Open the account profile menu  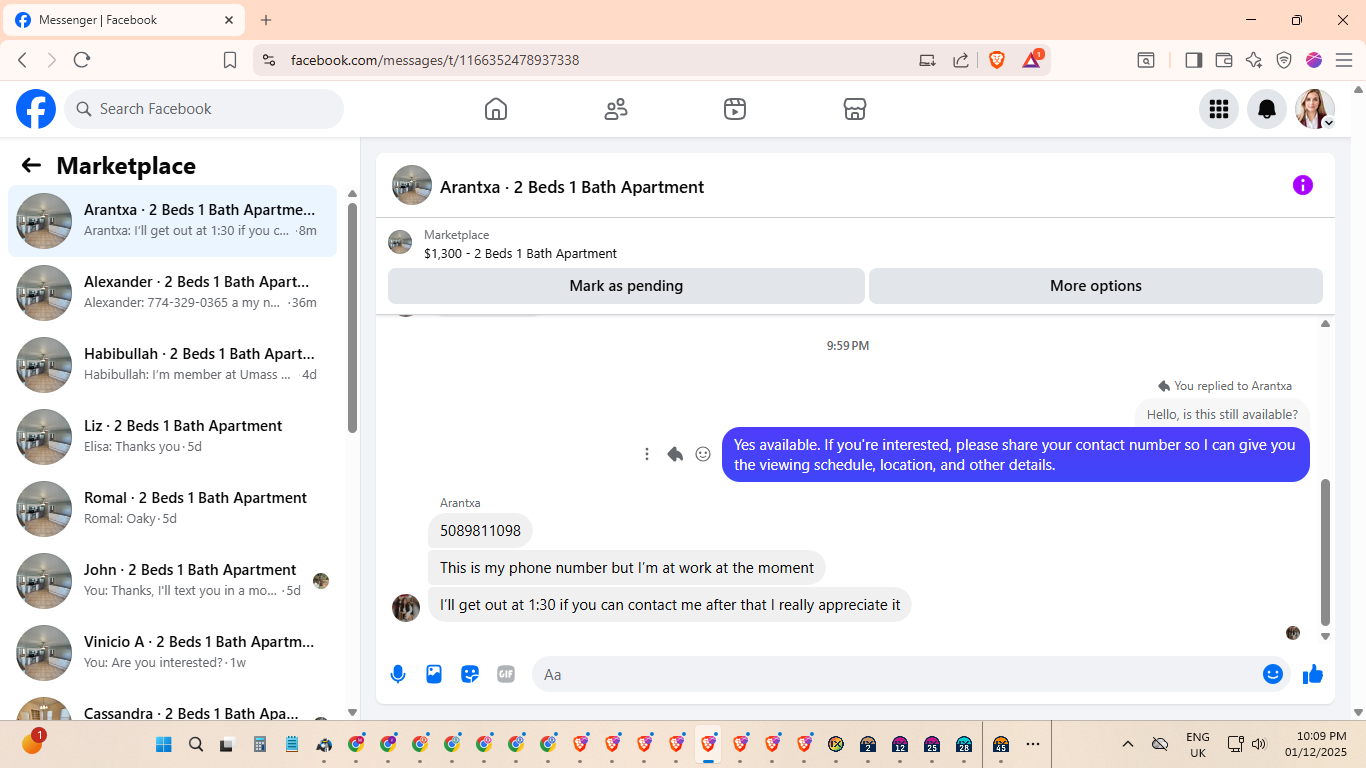coord(1315,109)
